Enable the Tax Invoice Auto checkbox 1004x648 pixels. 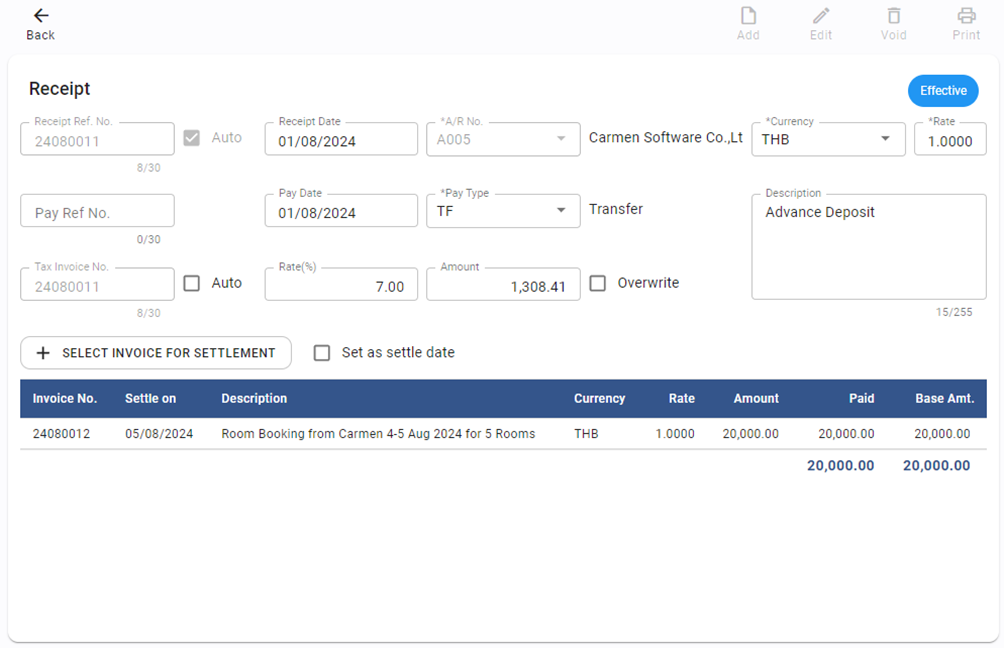point(193,283)
